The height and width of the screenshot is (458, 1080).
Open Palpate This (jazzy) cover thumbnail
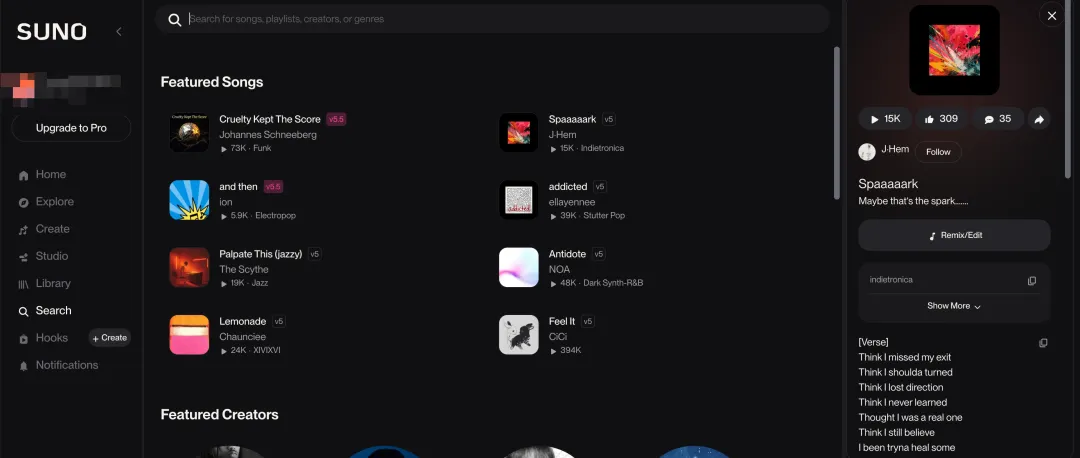[189, 267]
